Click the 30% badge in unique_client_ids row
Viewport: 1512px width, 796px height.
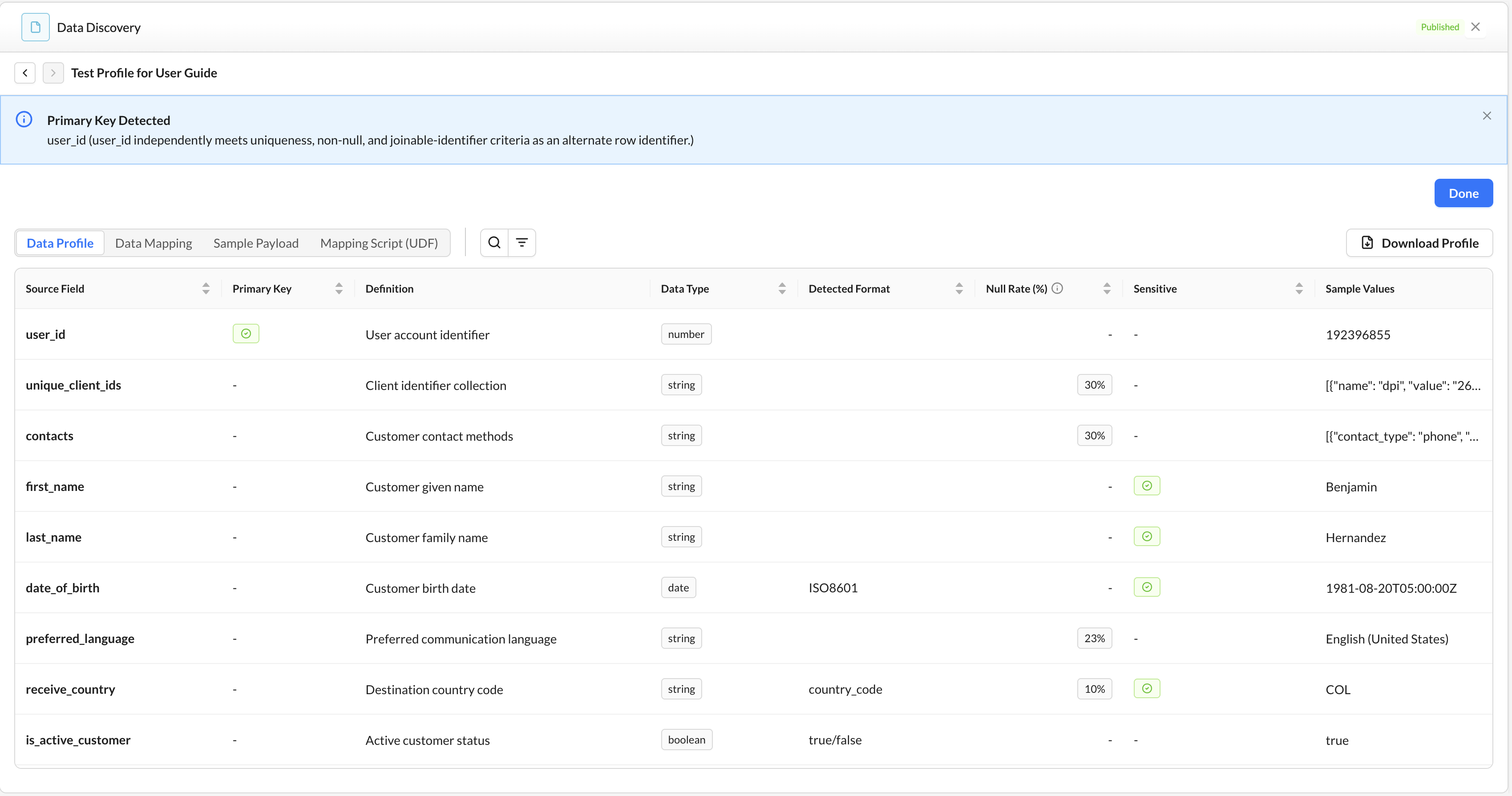(1095, 385)
